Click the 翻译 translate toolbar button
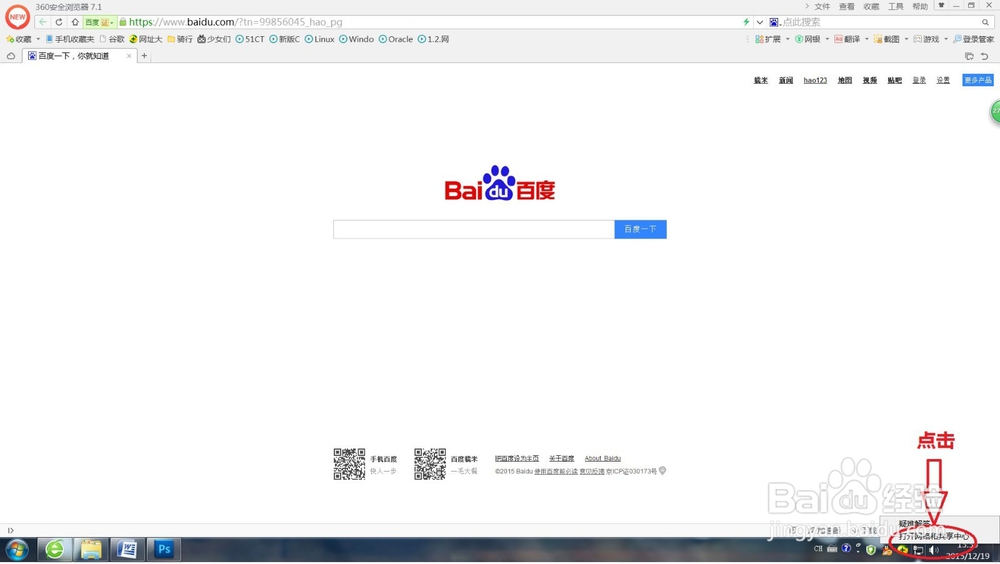1000x564 pixels. click(847, 39)
